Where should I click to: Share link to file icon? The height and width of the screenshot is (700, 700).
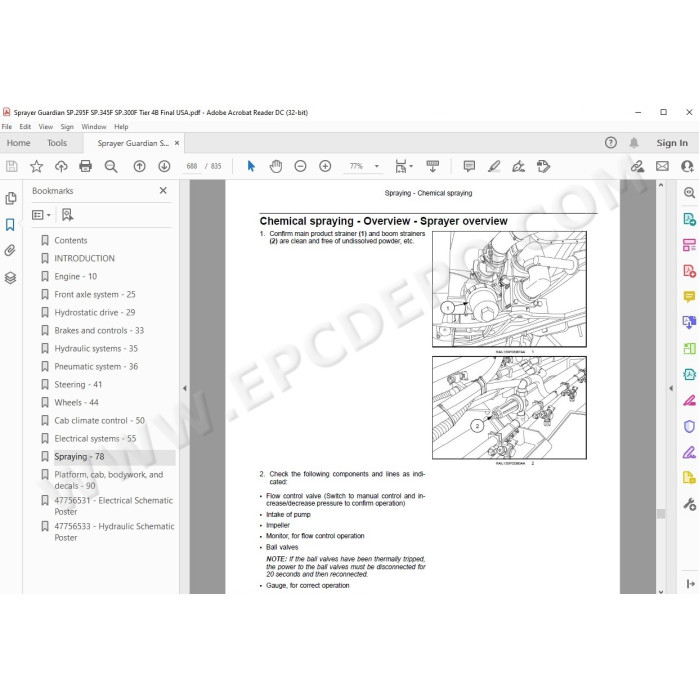(637, 167)
